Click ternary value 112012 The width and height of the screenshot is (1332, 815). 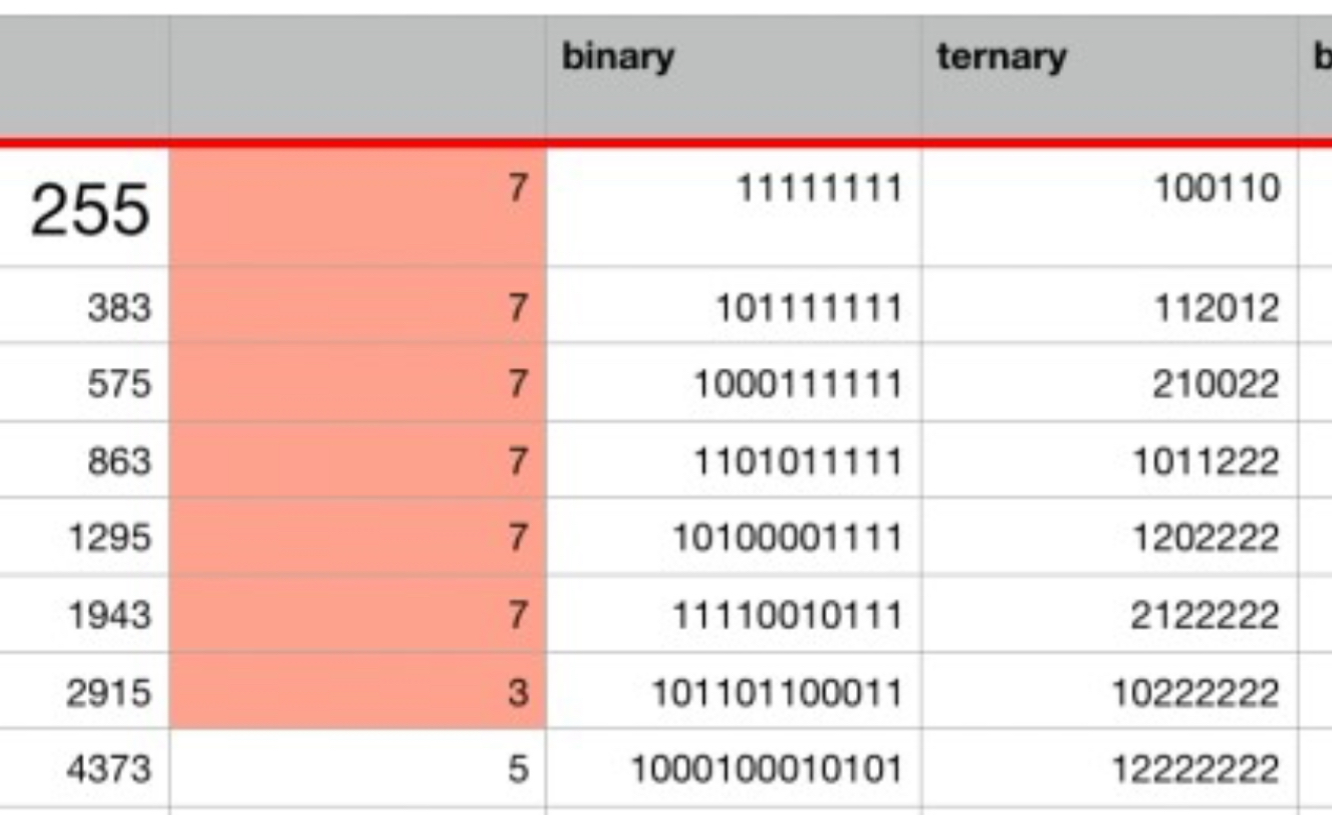1217,307
